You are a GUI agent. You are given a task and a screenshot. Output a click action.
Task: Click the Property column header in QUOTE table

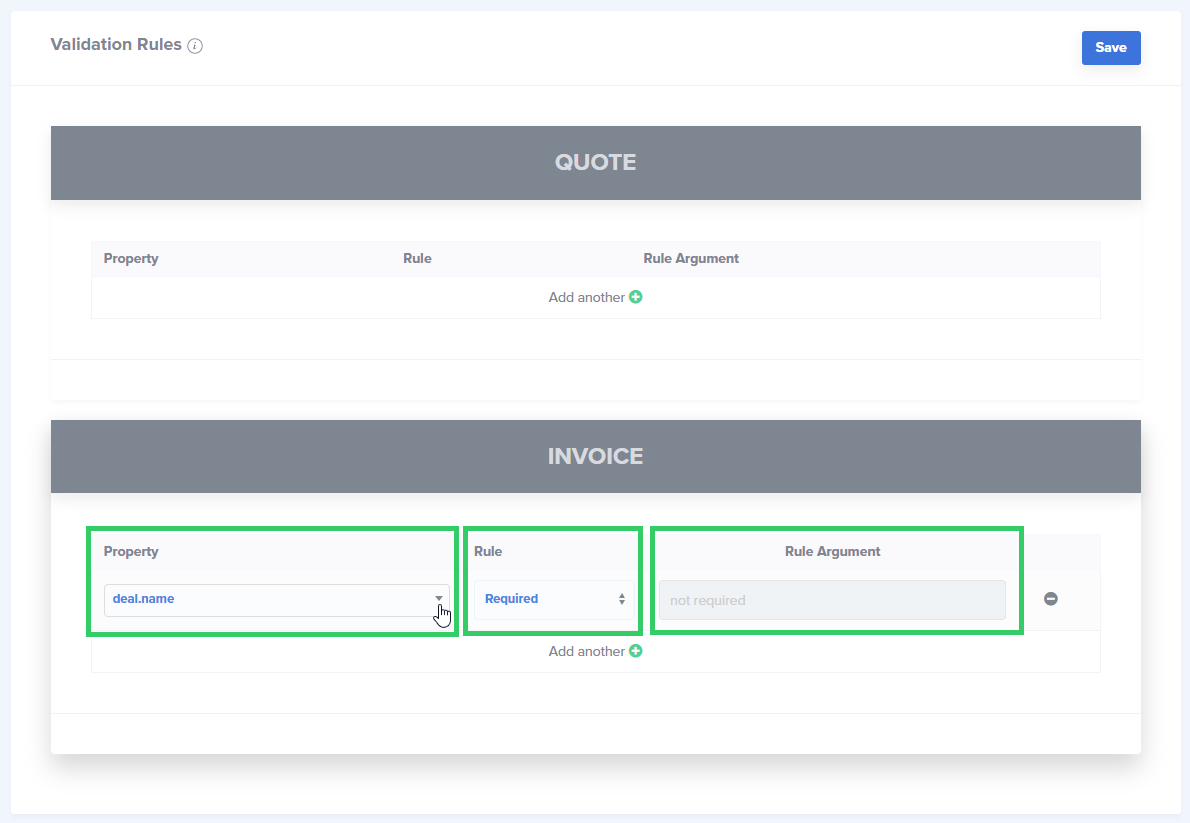pos(131,258)
